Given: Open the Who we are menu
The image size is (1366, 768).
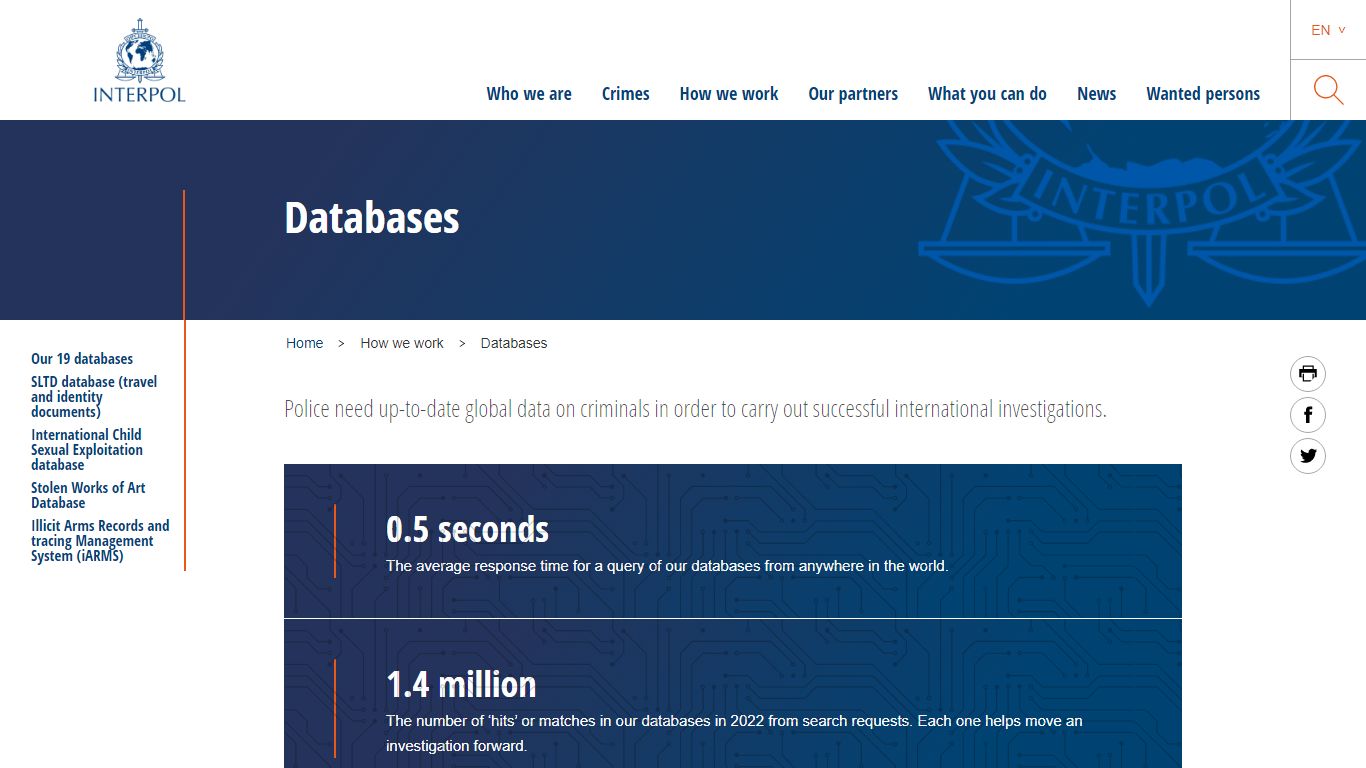Looking at the screenshot, I should coord(529,94).
